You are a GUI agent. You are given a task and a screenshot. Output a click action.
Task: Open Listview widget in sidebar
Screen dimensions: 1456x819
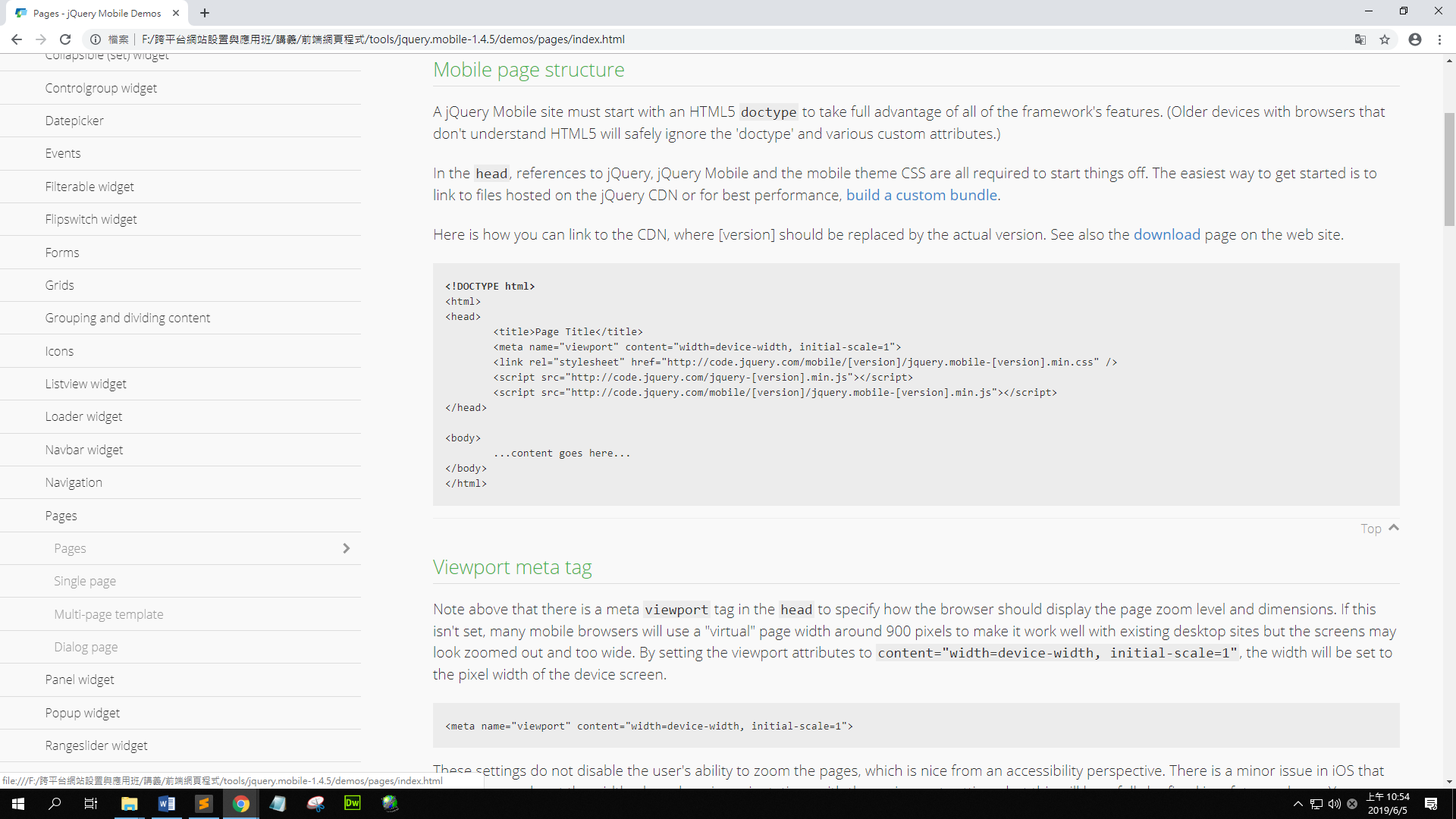86,384
